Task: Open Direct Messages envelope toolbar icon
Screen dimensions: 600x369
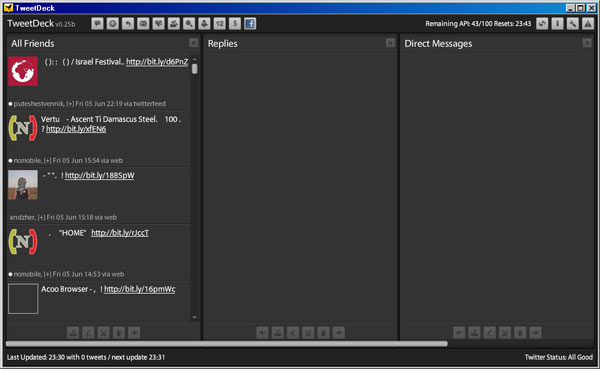Action: coord(143,24)
